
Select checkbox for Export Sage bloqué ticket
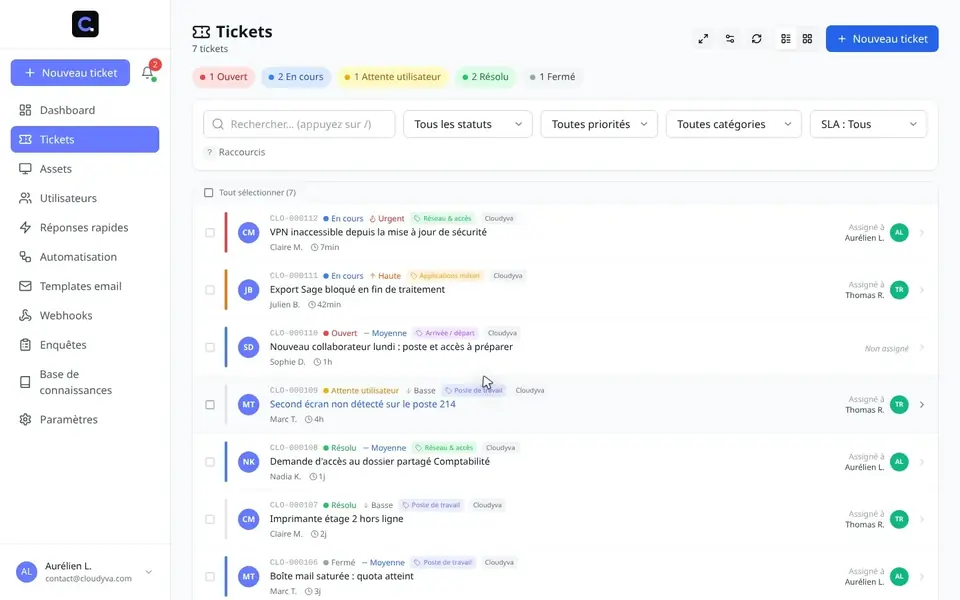coord(210,290)
